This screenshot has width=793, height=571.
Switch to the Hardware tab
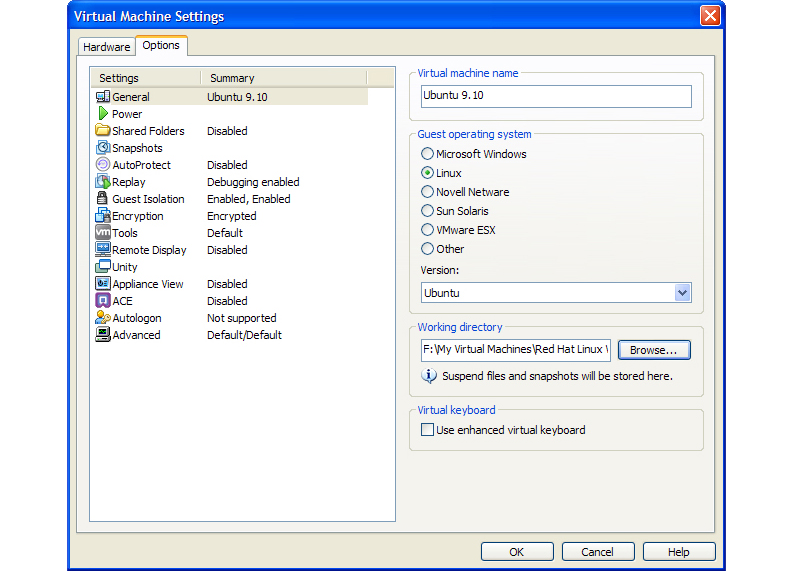point(107,47)
